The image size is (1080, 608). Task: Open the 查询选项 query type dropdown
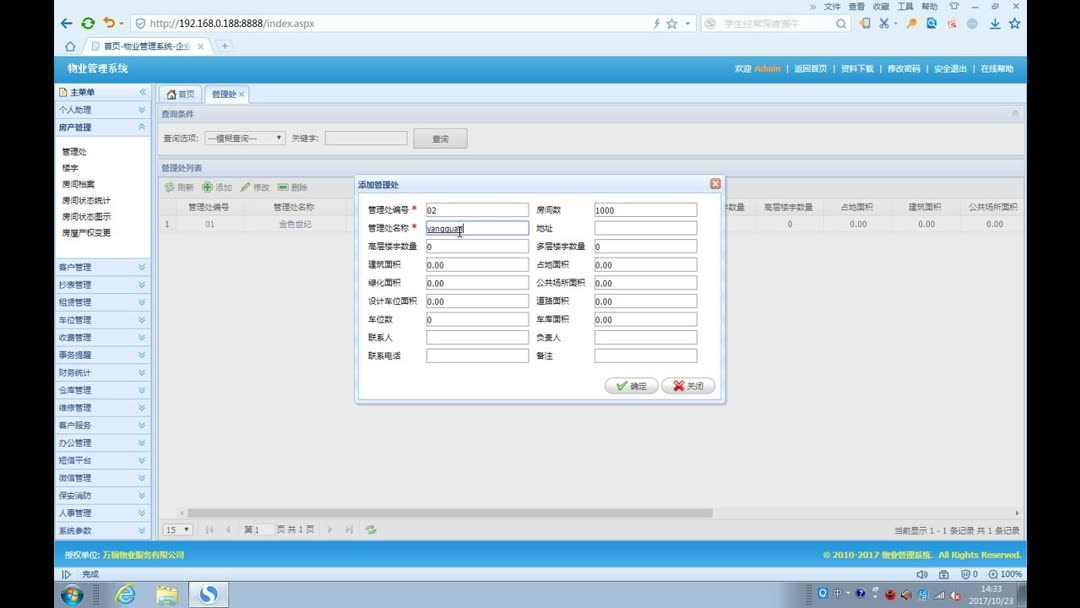pyautogui.click(x=246, y=137)
